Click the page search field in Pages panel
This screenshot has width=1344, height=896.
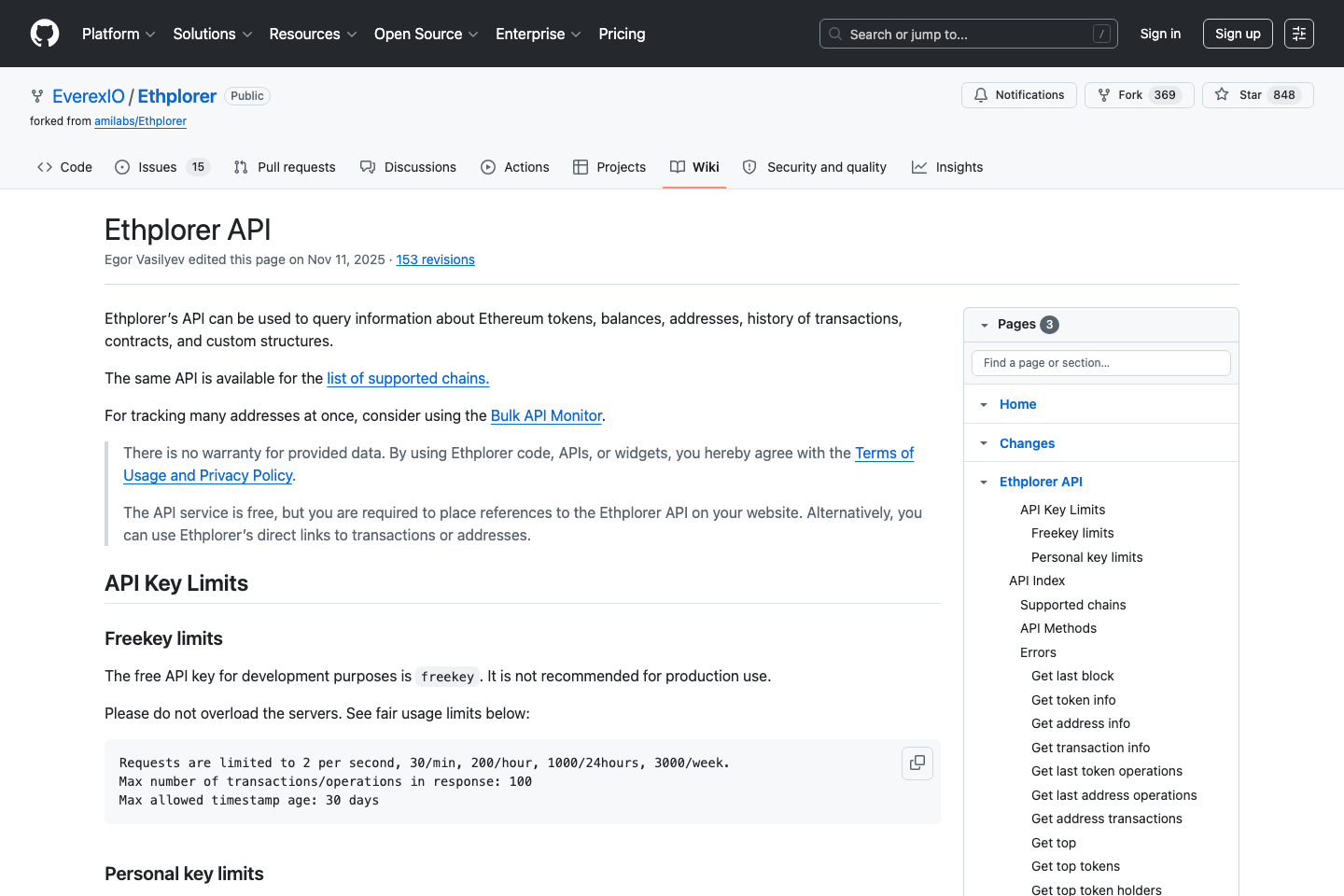(x=1100, y=362)
